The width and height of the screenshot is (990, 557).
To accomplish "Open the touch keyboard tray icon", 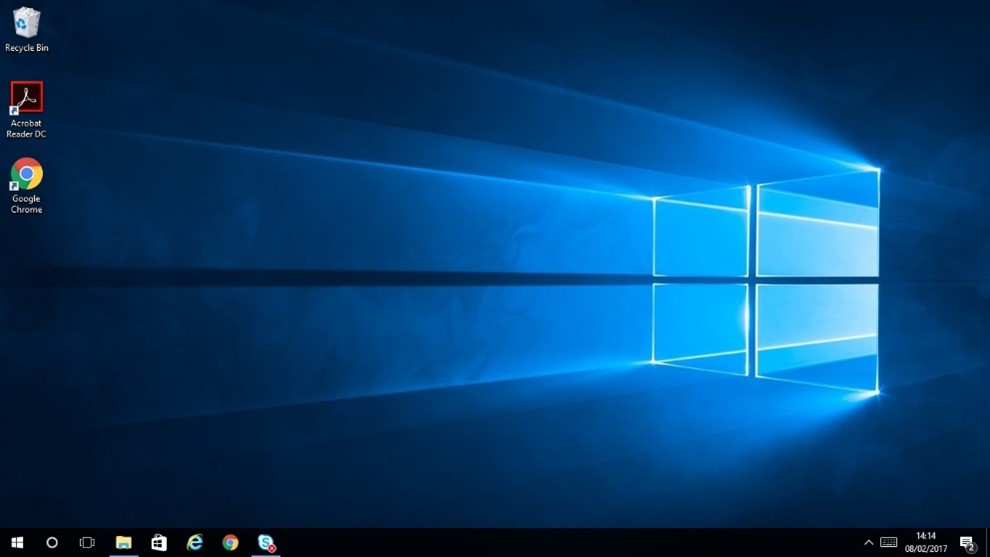I will [888, 542].
